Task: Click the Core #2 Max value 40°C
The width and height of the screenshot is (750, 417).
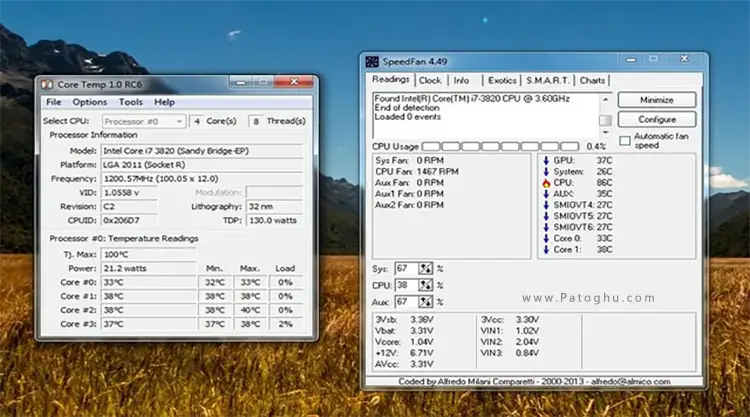Action: point(250,310)
